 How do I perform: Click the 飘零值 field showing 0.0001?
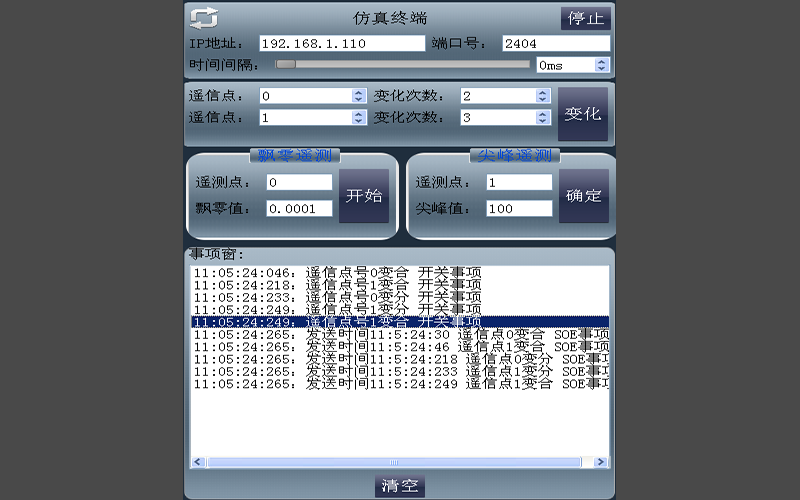[299, 209]
